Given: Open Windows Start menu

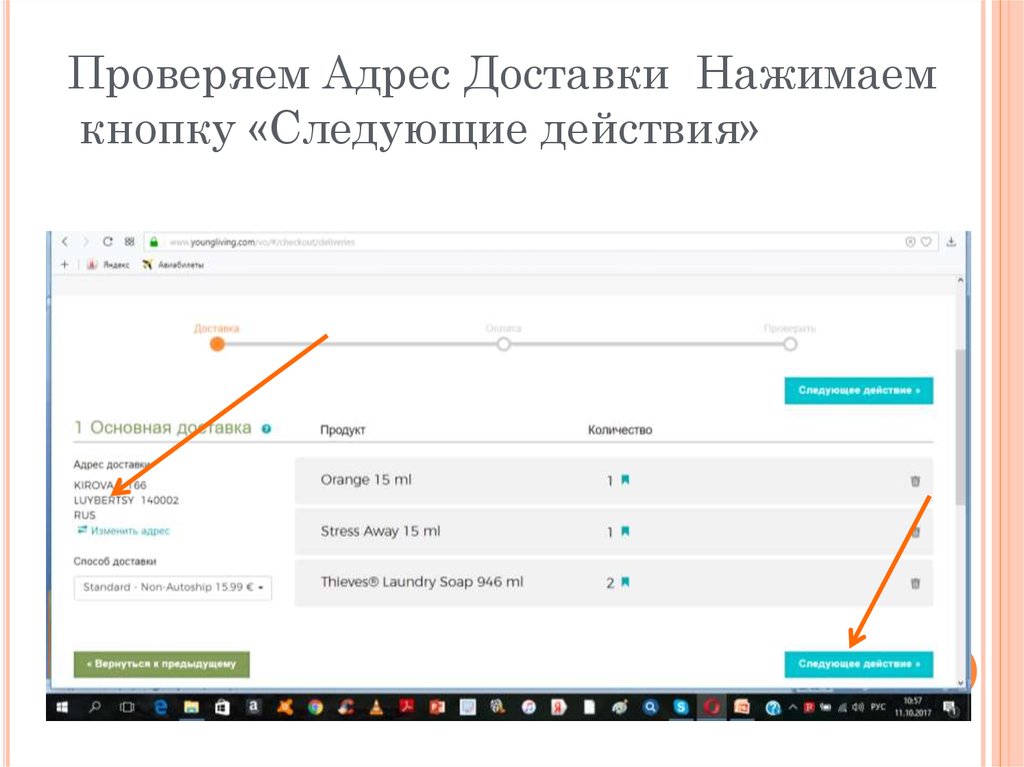Looking at the screenshot, I should [63, 707].
